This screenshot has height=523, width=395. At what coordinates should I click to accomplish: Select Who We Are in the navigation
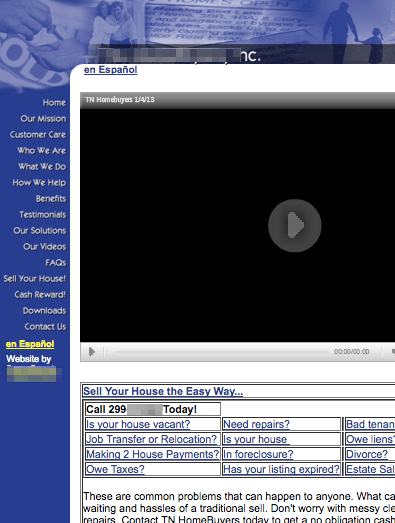point(42,151)
